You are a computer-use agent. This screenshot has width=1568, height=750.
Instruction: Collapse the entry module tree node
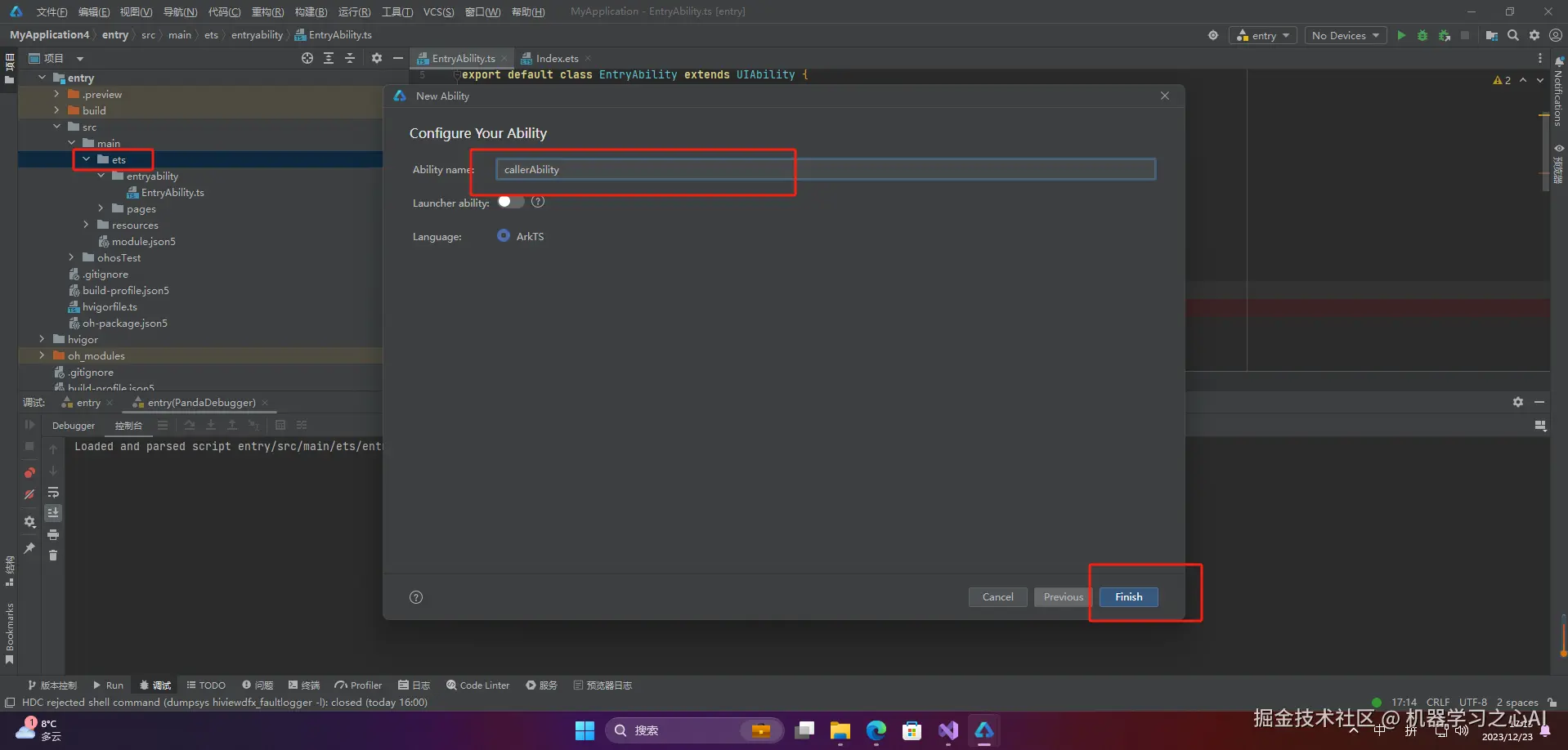point(42,78)
